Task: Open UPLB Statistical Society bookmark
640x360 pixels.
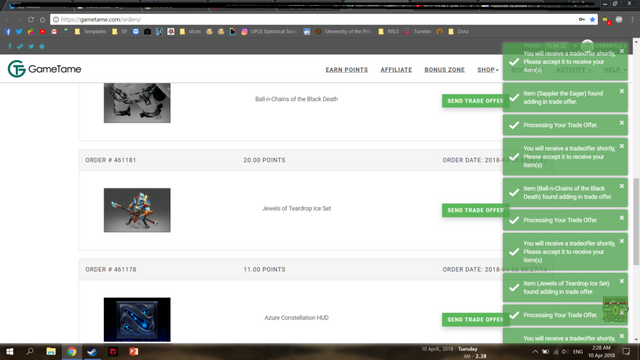Action: 269,31
